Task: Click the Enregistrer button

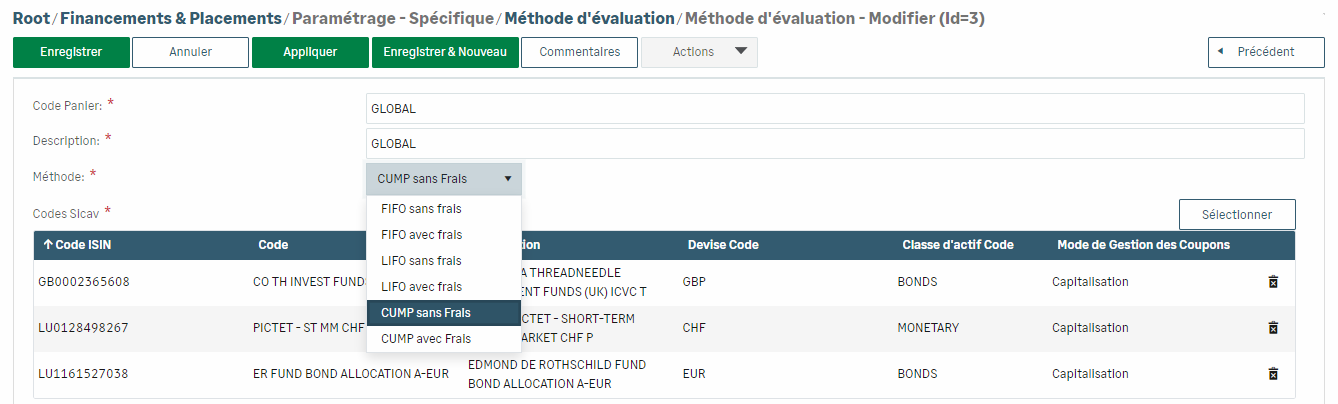Action: (x=71, y=52)
